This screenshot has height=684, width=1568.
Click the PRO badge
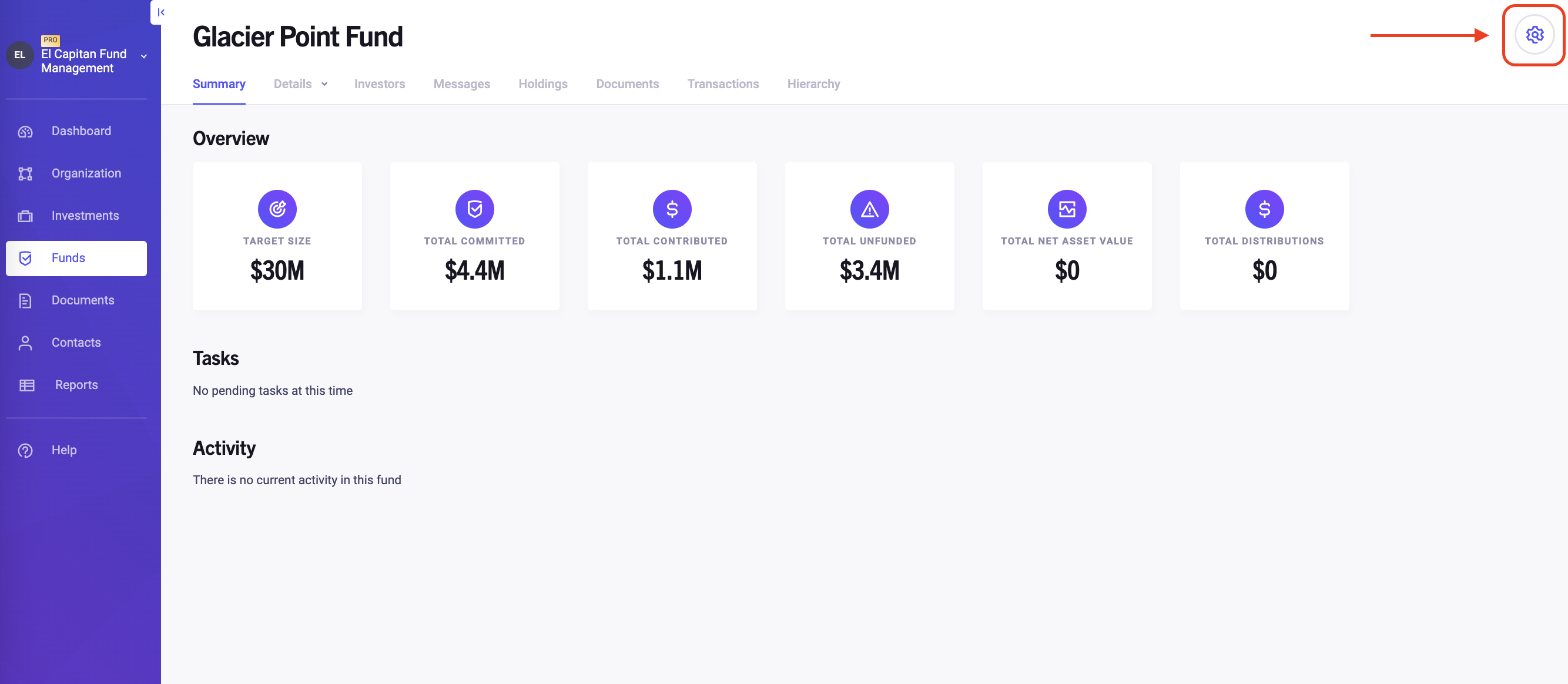tap(50, 39)
